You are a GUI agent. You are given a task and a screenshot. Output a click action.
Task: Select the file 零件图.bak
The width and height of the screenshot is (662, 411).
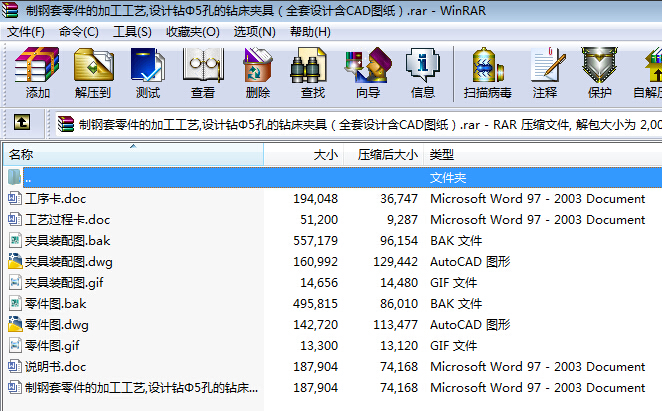pyautogui.click(x=55, y=304)
